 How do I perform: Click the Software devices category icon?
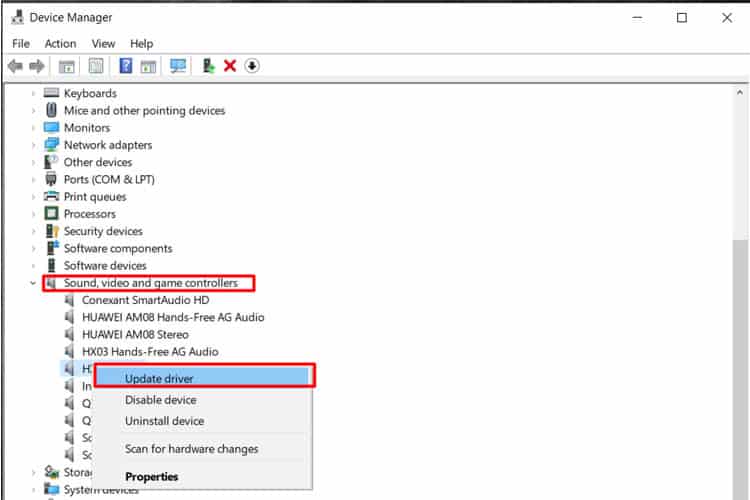(51, 265)
